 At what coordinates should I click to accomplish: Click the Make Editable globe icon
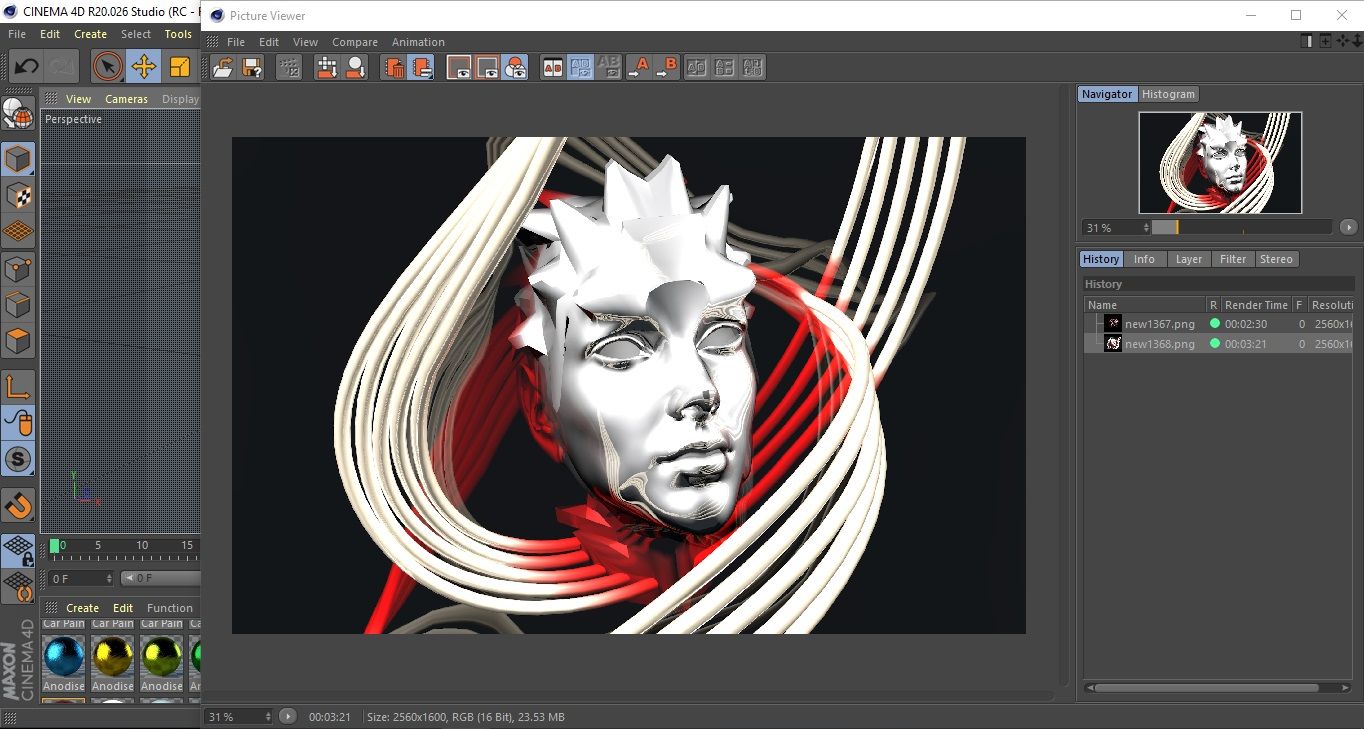(x=18, y=114)
